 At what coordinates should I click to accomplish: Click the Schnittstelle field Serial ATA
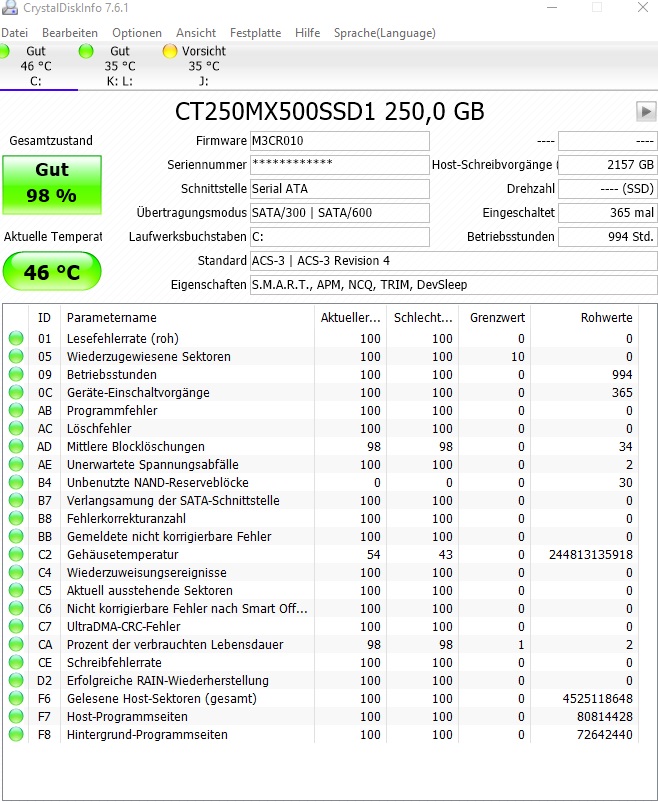(x=340, y=189)
